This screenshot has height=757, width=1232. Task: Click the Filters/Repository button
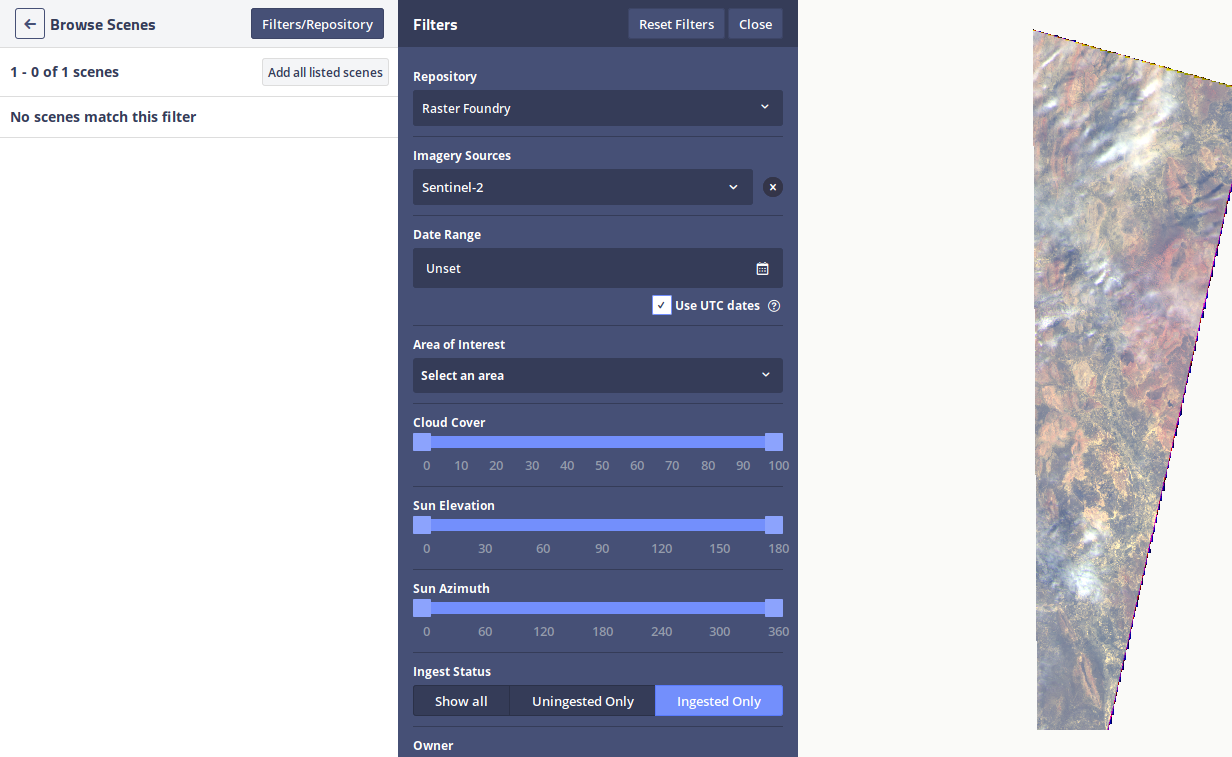tap(317, 24)
